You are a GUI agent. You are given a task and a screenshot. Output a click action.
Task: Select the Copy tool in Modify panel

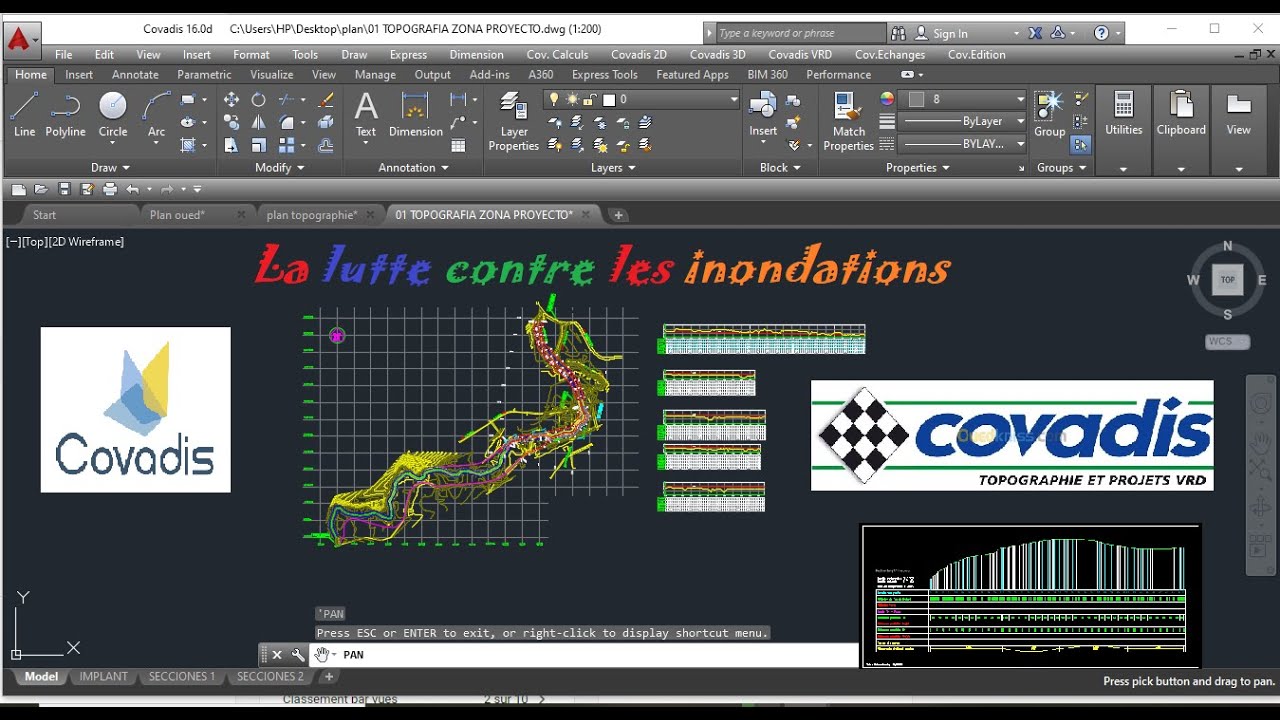[x=231, y=122]
